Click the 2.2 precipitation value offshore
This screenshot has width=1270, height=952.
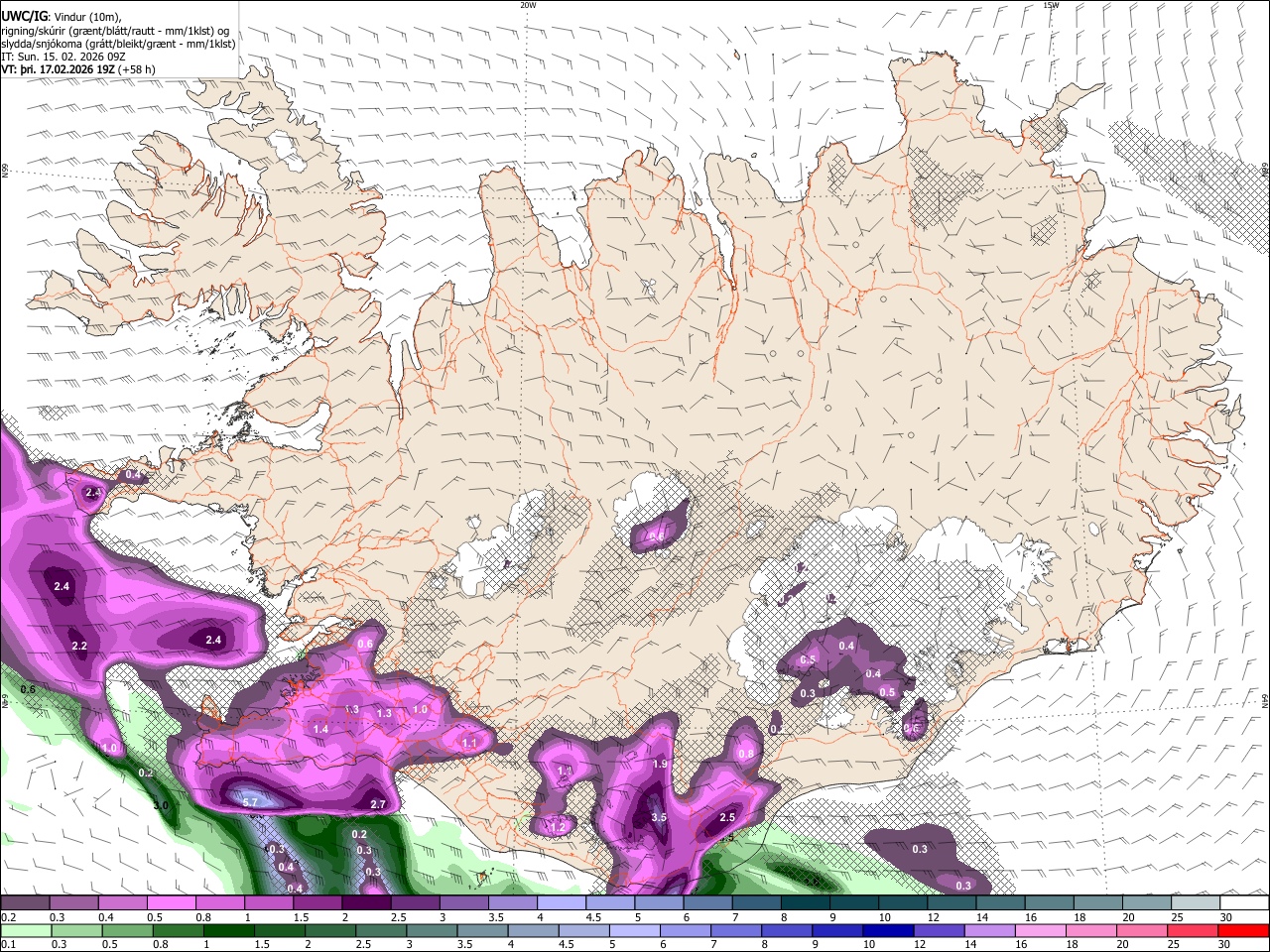(x=79, y=646)
